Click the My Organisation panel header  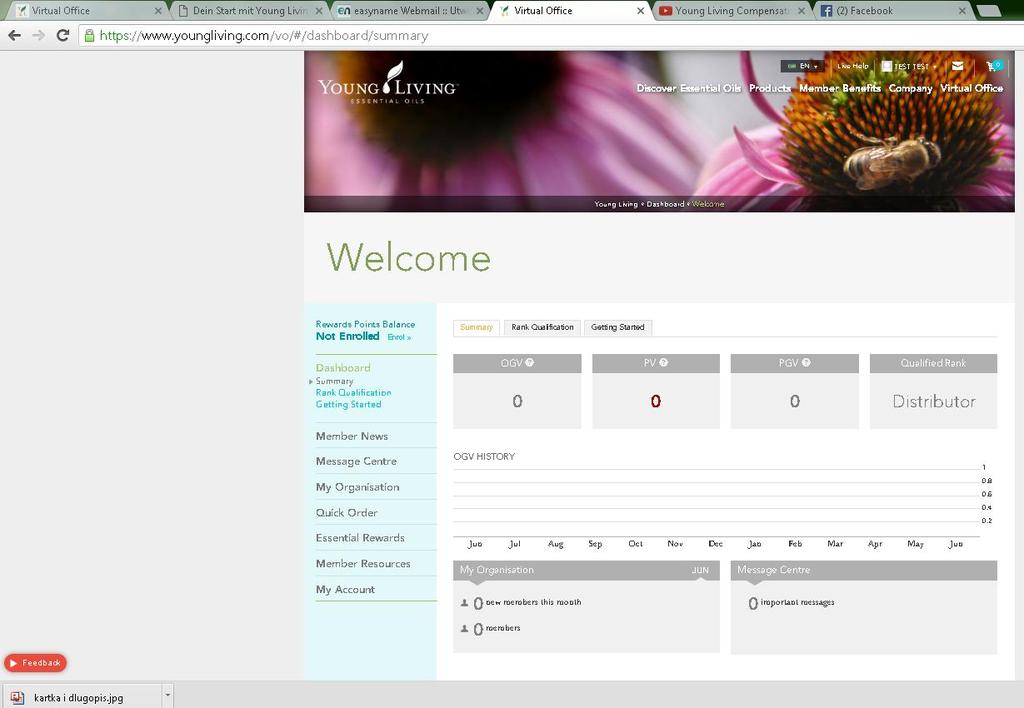click(586, 570)
